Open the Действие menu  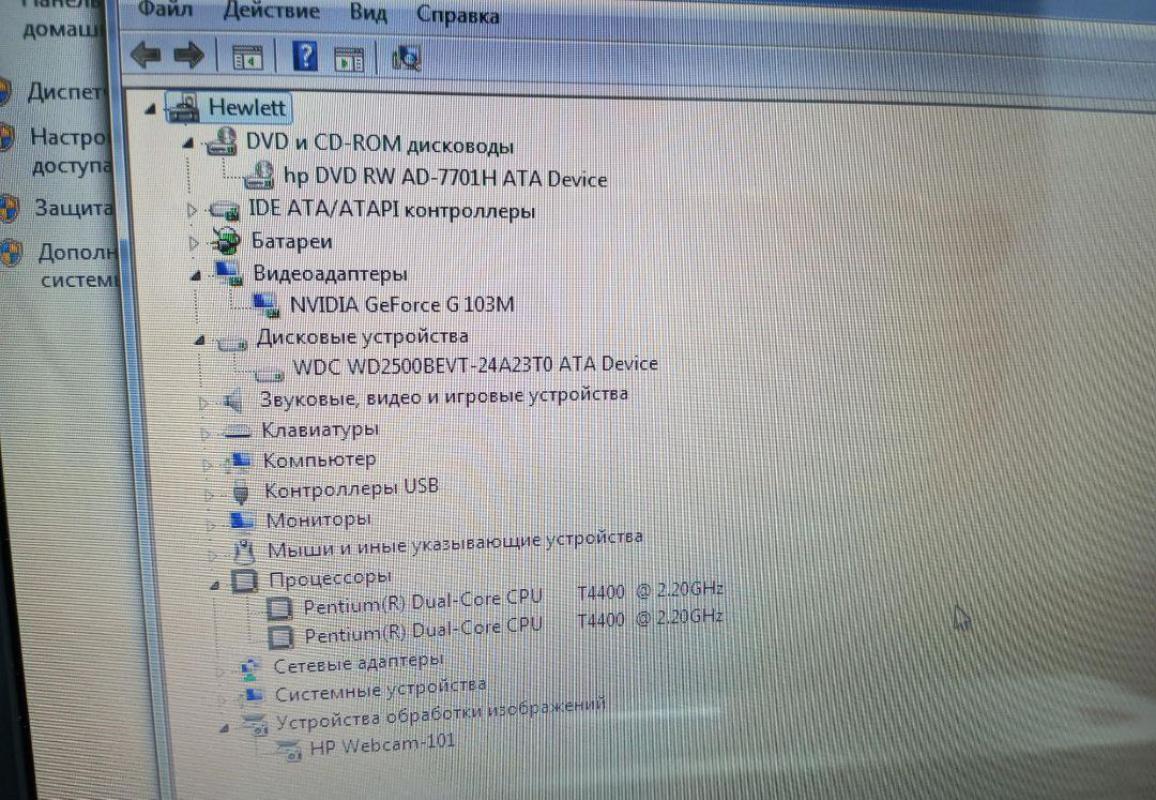tap(271, 13)
